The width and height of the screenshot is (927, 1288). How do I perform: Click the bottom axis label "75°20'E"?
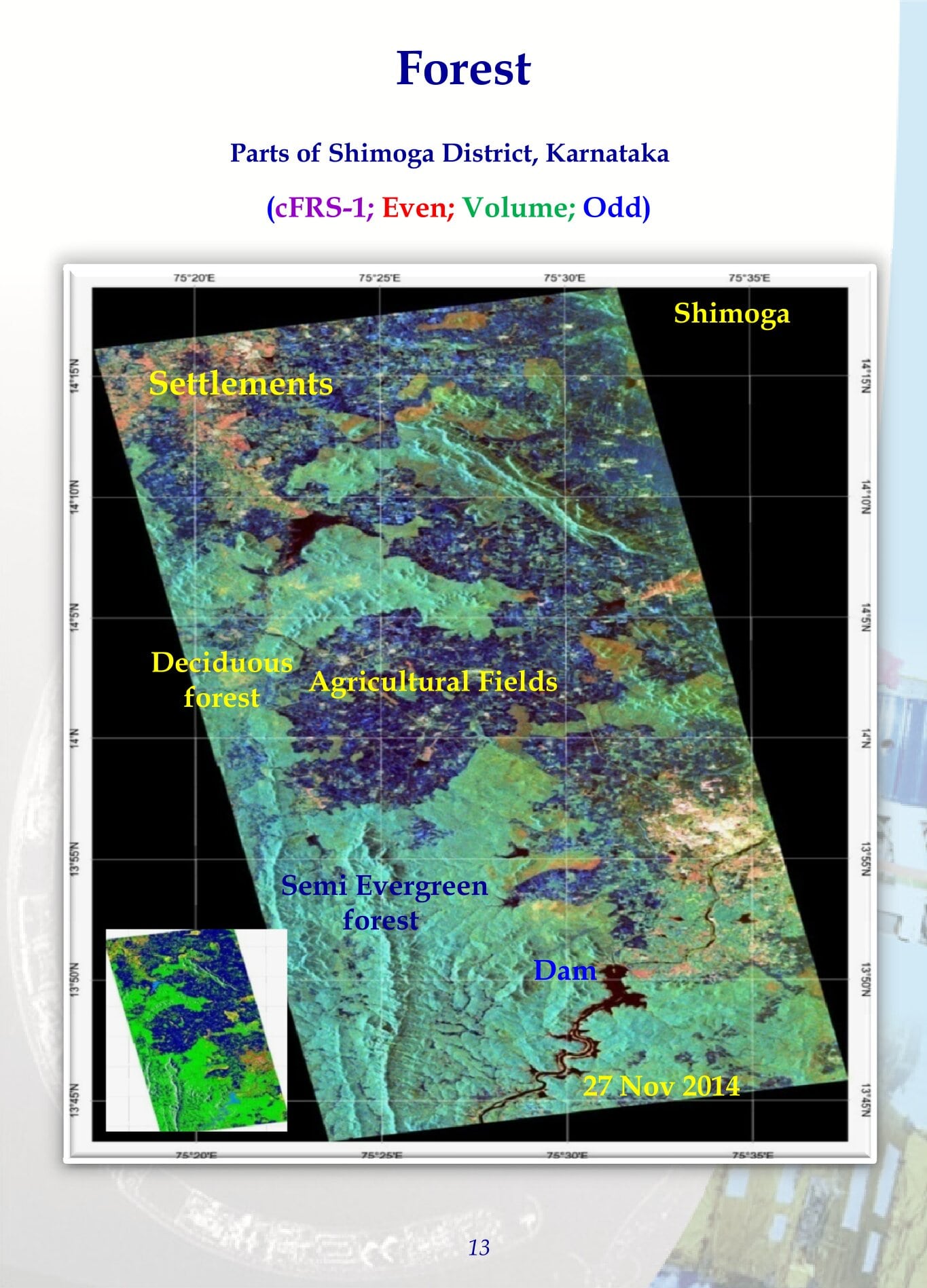tap(196, 1155)
